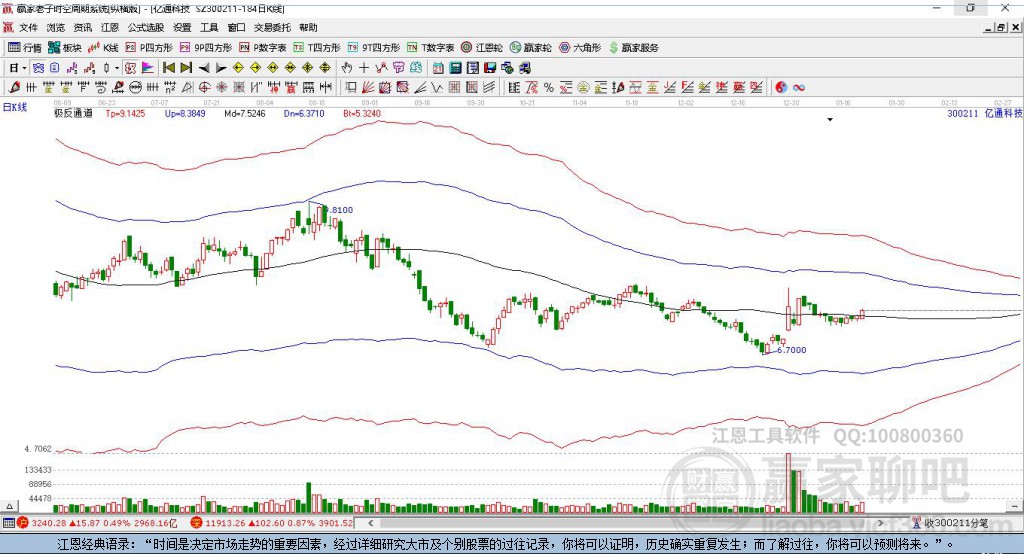The height and width of the screenshot is (554, 1024).
Task: Click the 赢家服务 dollar button
Action: coord(633,48)
